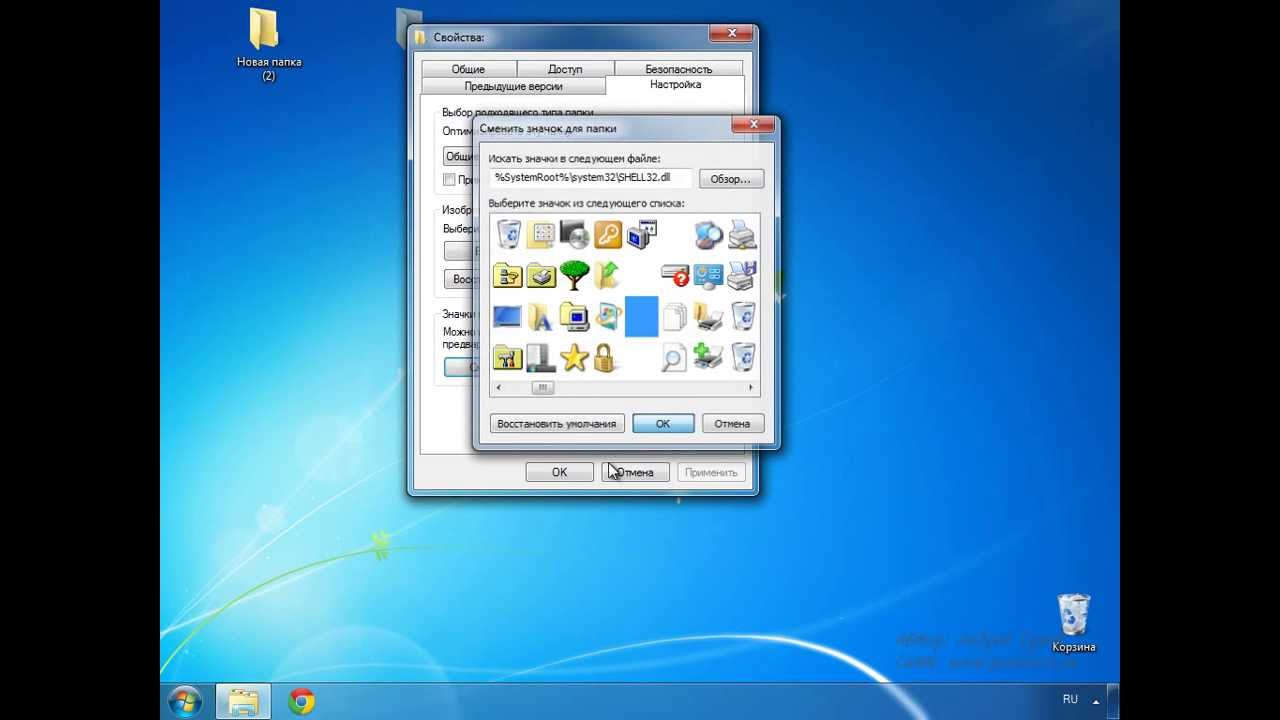Open the Доступ tab in Свойства
Image resolution: width=1280 pixels, height=720 pixels.
(565, 69)
